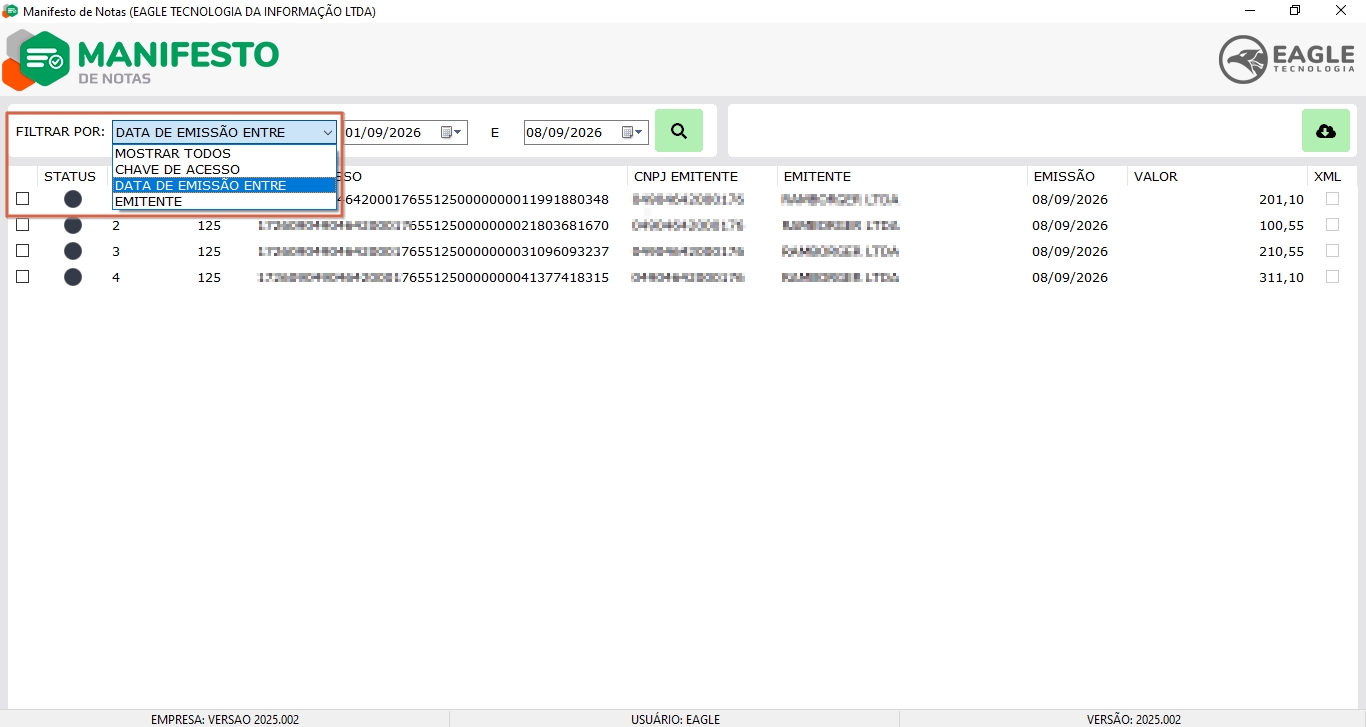This screenshot has width=1366, height=727.
Task: Click the green magnifier search button
Action: click(x=679, y=131)
